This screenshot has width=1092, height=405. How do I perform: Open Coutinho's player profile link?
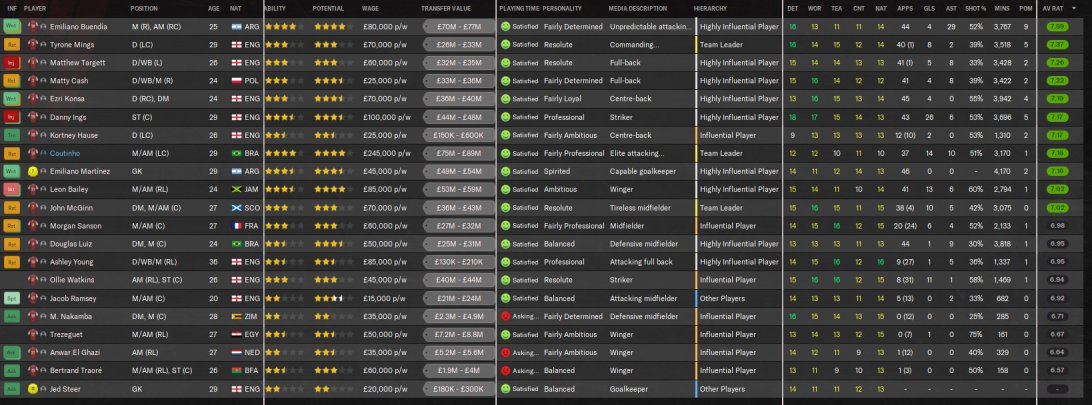pyautogui.click(x=64, y=153)
